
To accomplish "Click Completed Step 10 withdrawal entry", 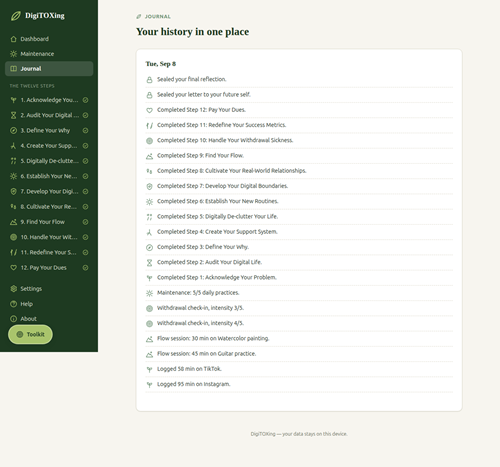I will click(x=299, y=140).
